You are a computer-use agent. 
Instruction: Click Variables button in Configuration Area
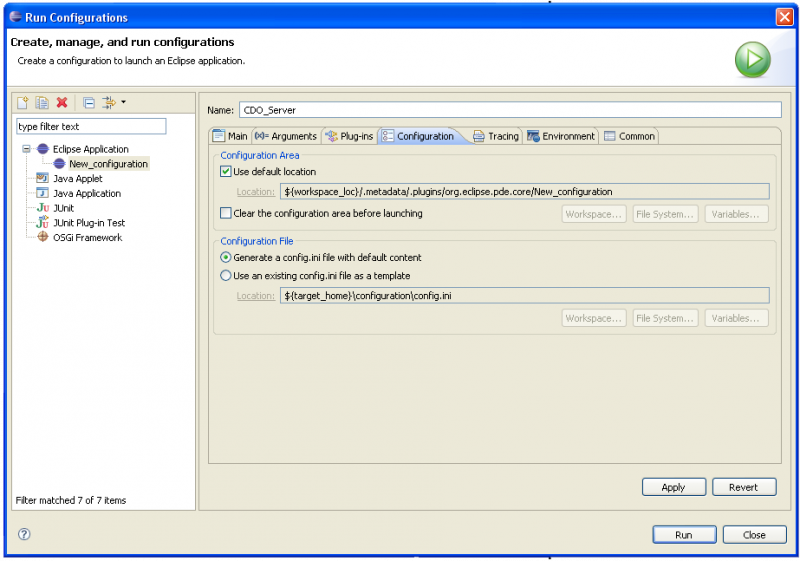(736, 214)
